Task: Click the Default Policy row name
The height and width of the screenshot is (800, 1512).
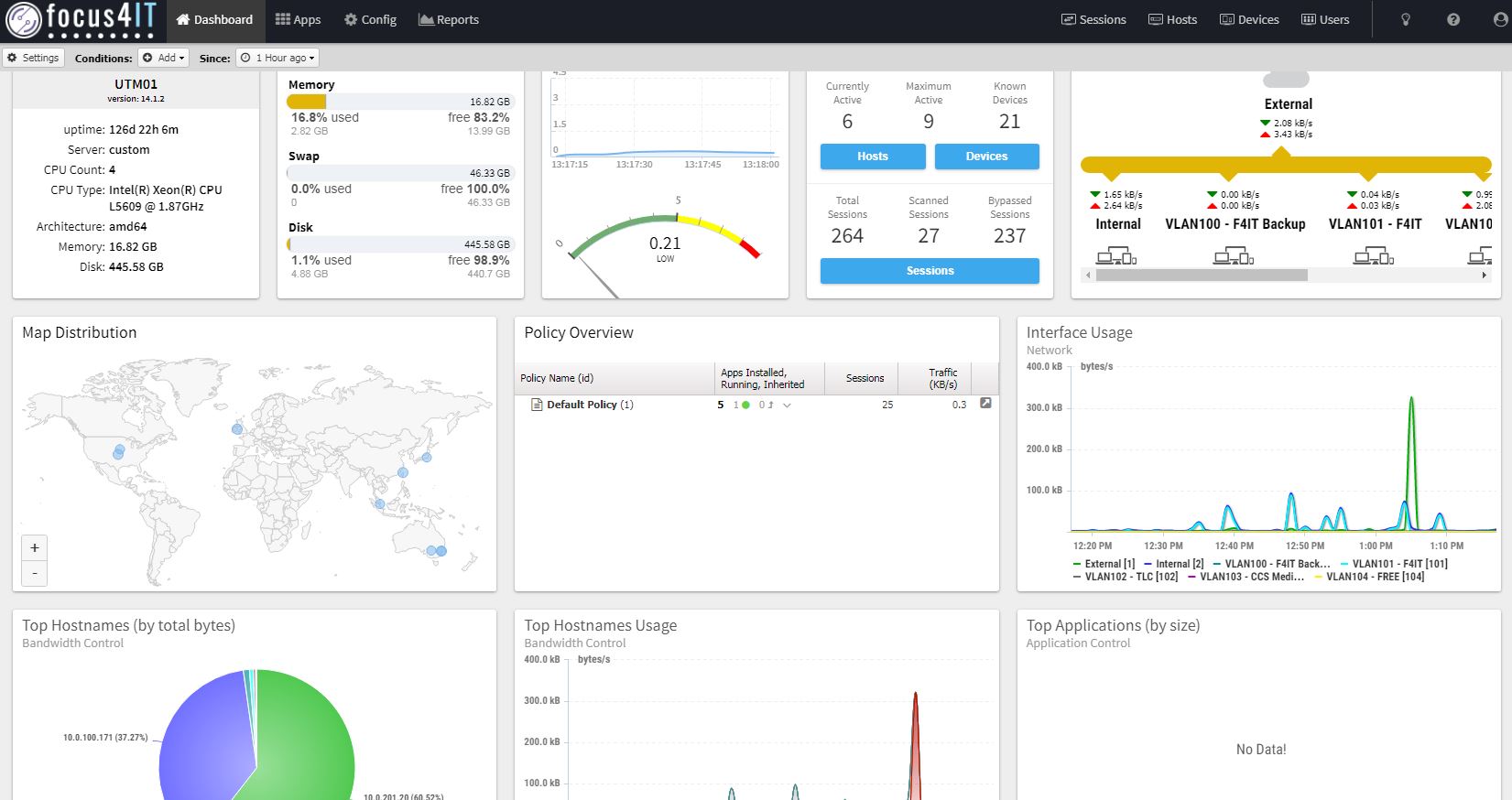Action: [590, 405]
